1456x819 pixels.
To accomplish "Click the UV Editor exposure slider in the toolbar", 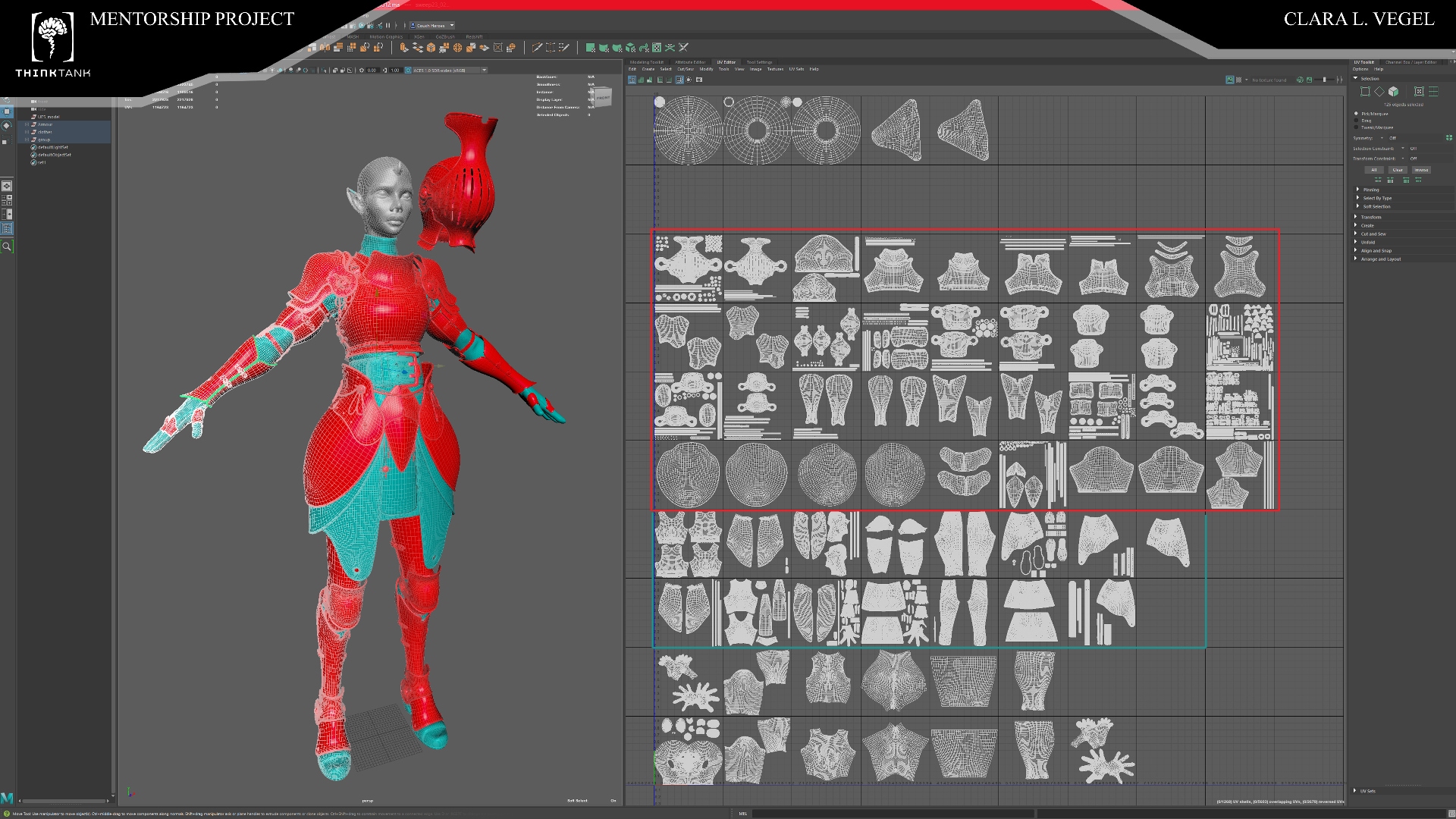I will point(1324,80).
